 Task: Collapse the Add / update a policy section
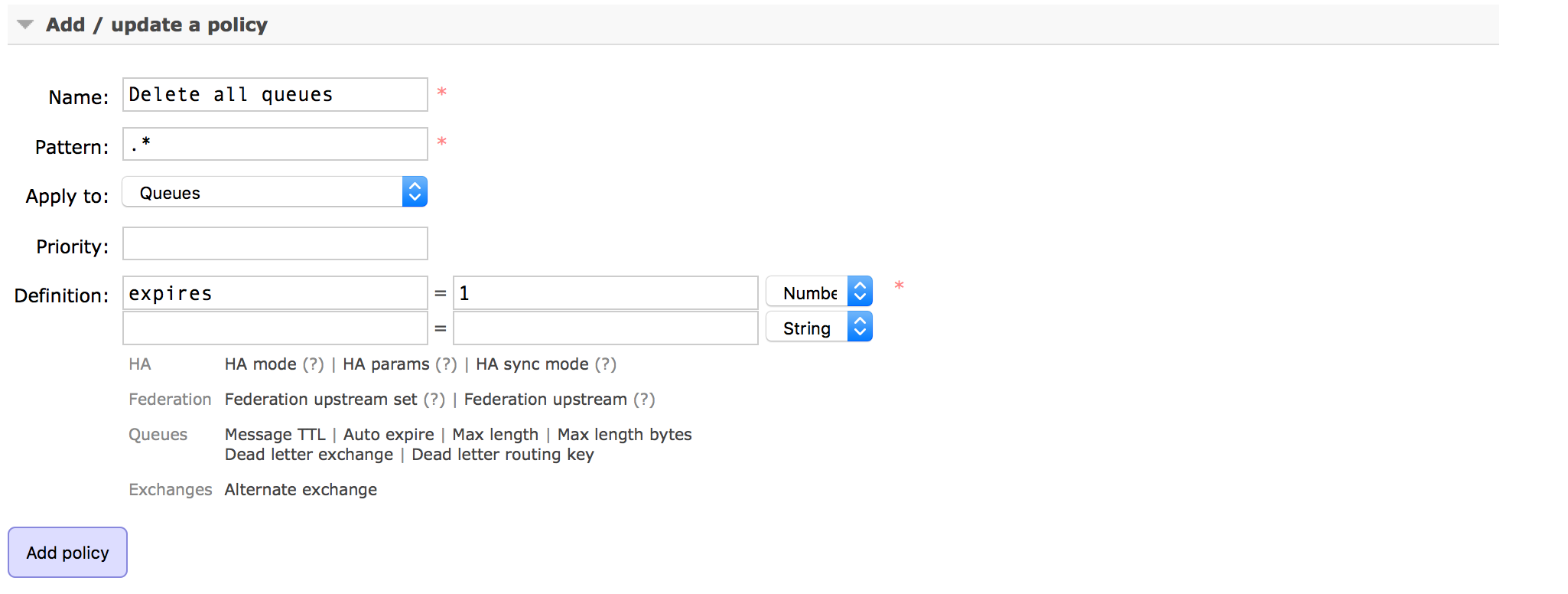coord(25,24)
